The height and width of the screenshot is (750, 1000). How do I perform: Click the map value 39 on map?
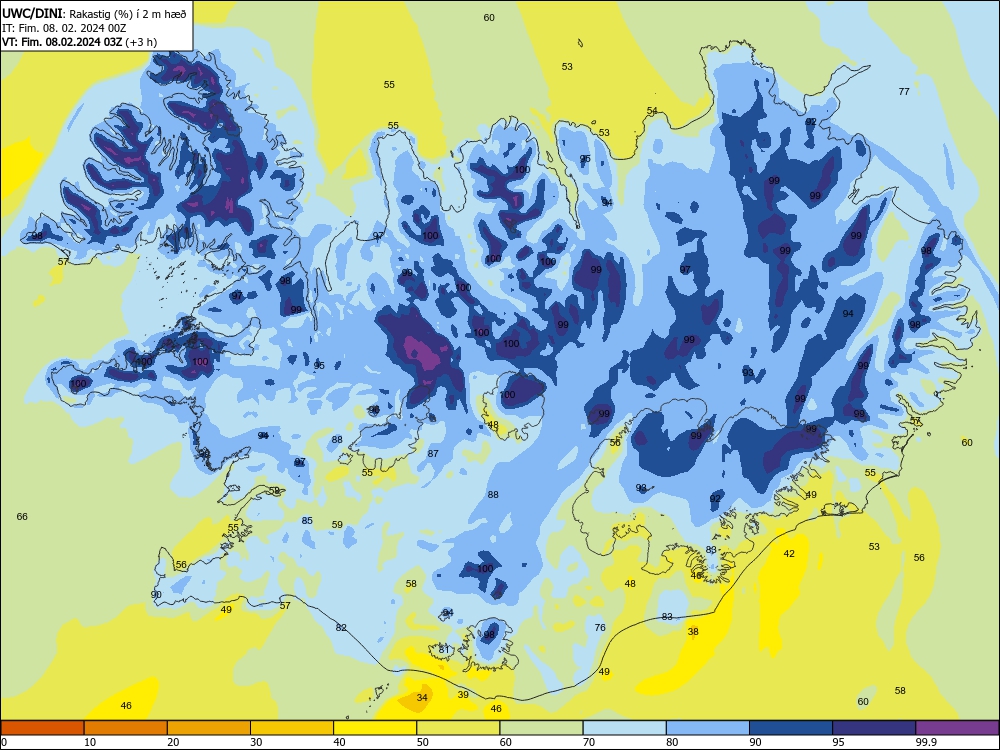pyautogui.click(x=463, y=695)
